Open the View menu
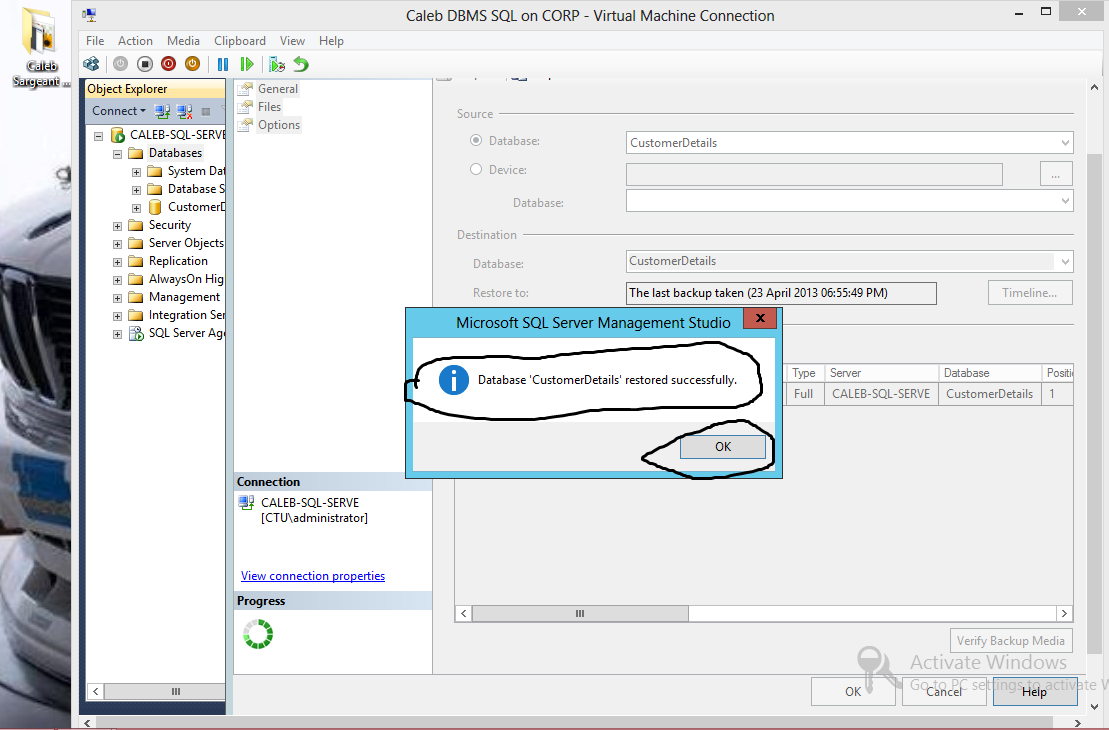This screenshot has width=1109, height=730. pos(292,41)
